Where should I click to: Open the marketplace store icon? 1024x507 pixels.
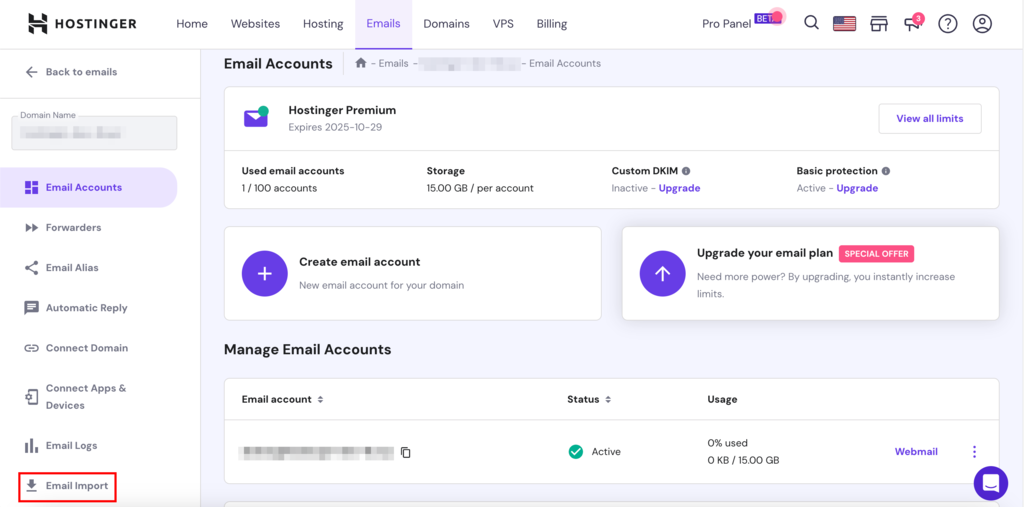pyautogui.click(x=879, y=23)
